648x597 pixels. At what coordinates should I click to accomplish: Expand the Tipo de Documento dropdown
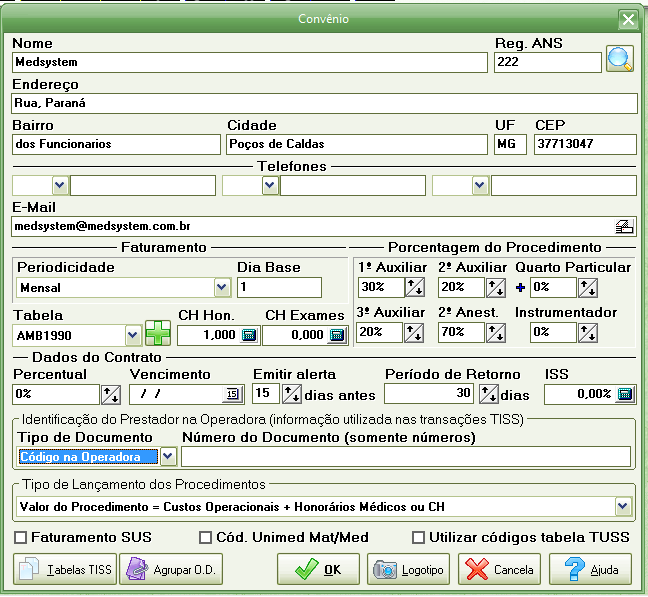[168, 457]
